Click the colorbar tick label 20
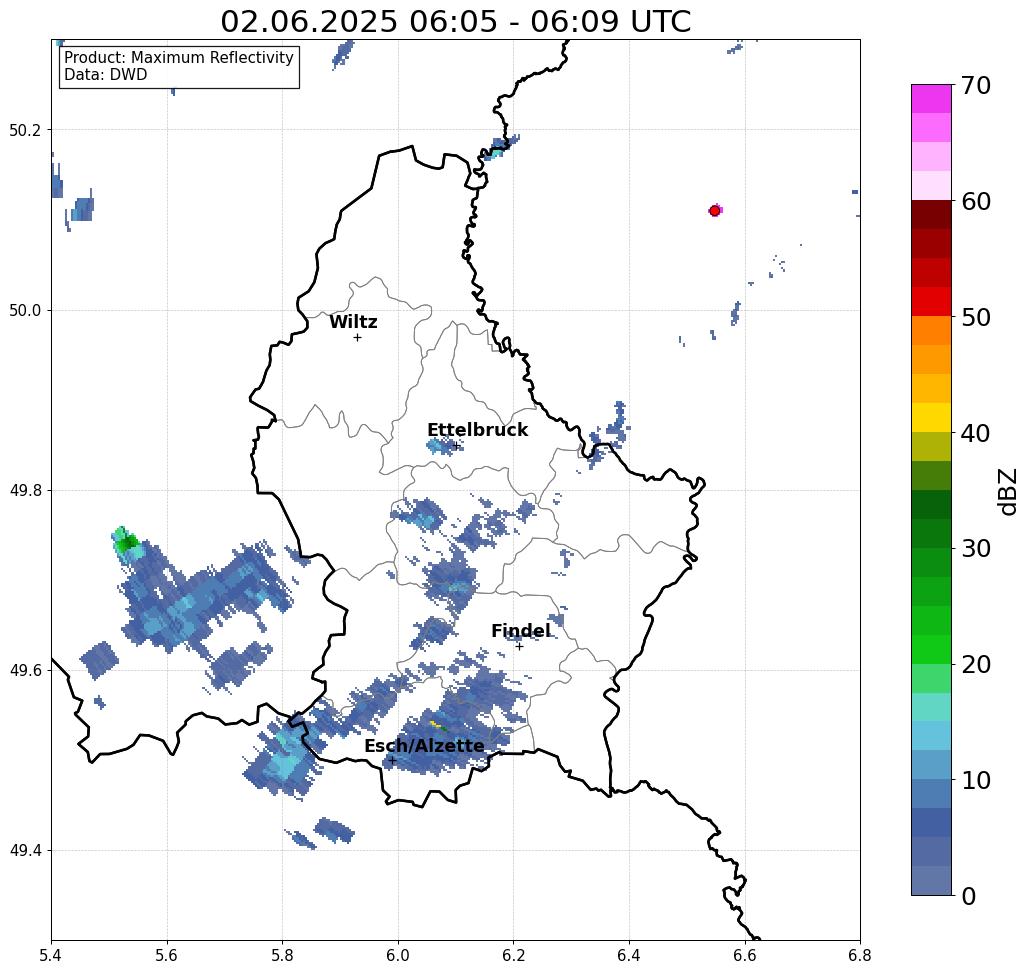Screen dimensions: 1029x973 tap(976, 664)
